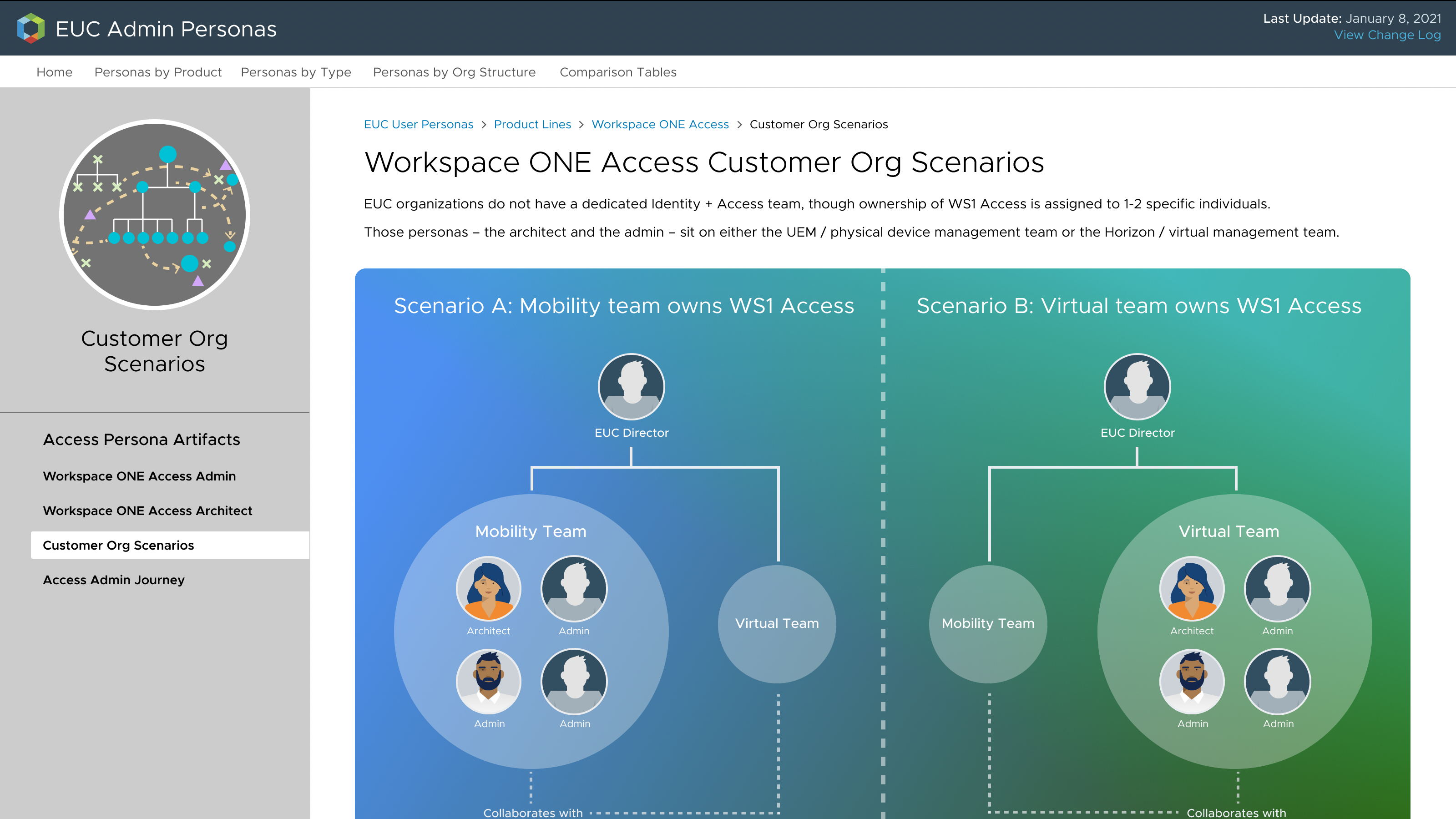Click the EUC Admin Personas hexagon logo
This screenshot has width=1456, height=819.
click(x=30, y=28)
